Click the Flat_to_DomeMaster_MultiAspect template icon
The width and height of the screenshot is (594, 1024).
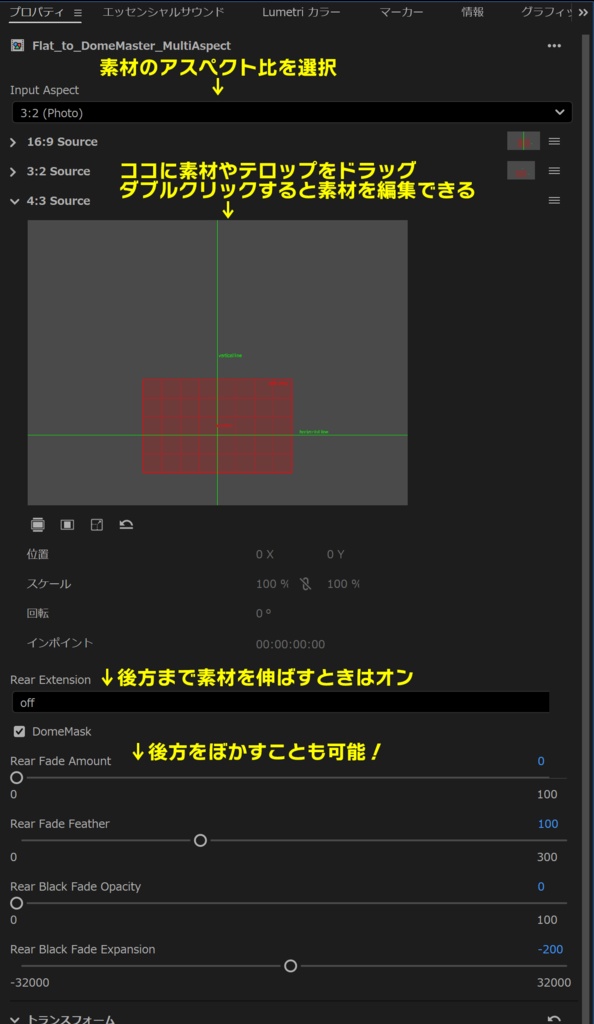(x=18, y=46)
